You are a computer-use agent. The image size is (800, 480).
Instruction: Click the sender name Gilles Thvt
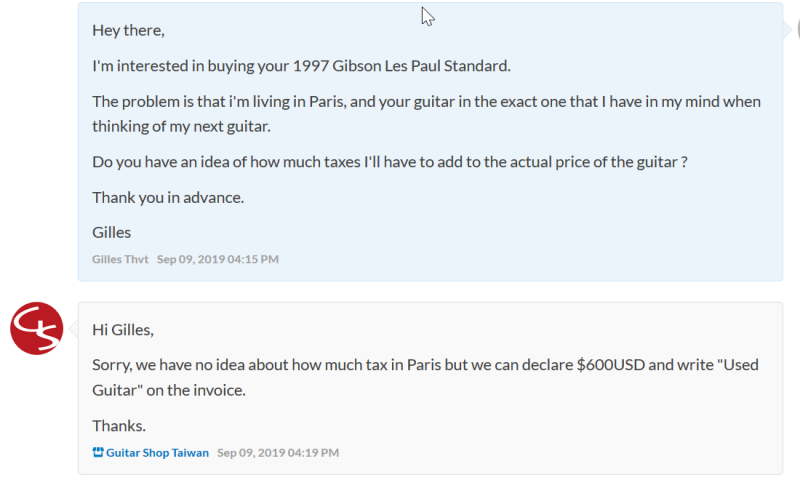(120, 260)
